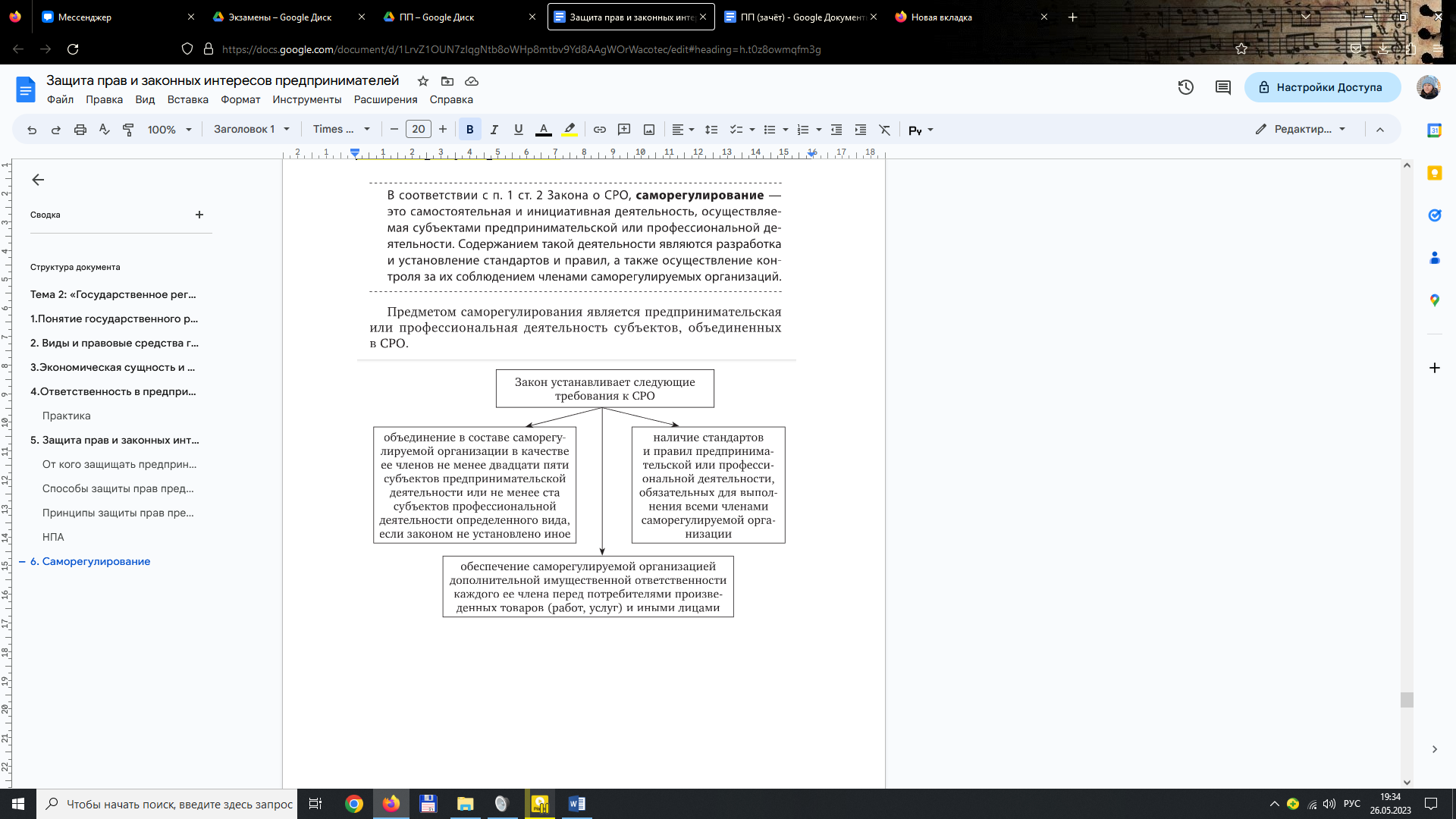Open the Справка menu
This screenshot has height=819, width=1456.
[451, 99]
